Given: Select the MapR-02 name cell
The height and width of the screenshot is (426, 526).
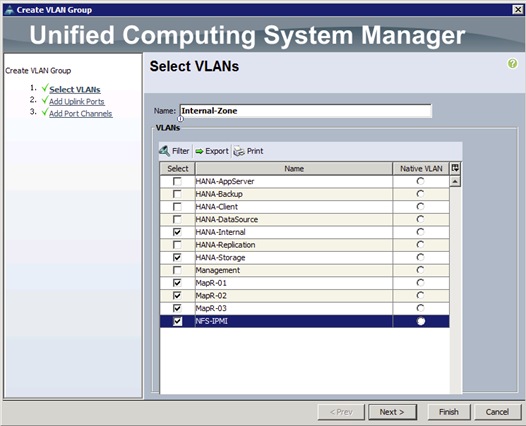Looking at the screenshot, I should 294,296.
